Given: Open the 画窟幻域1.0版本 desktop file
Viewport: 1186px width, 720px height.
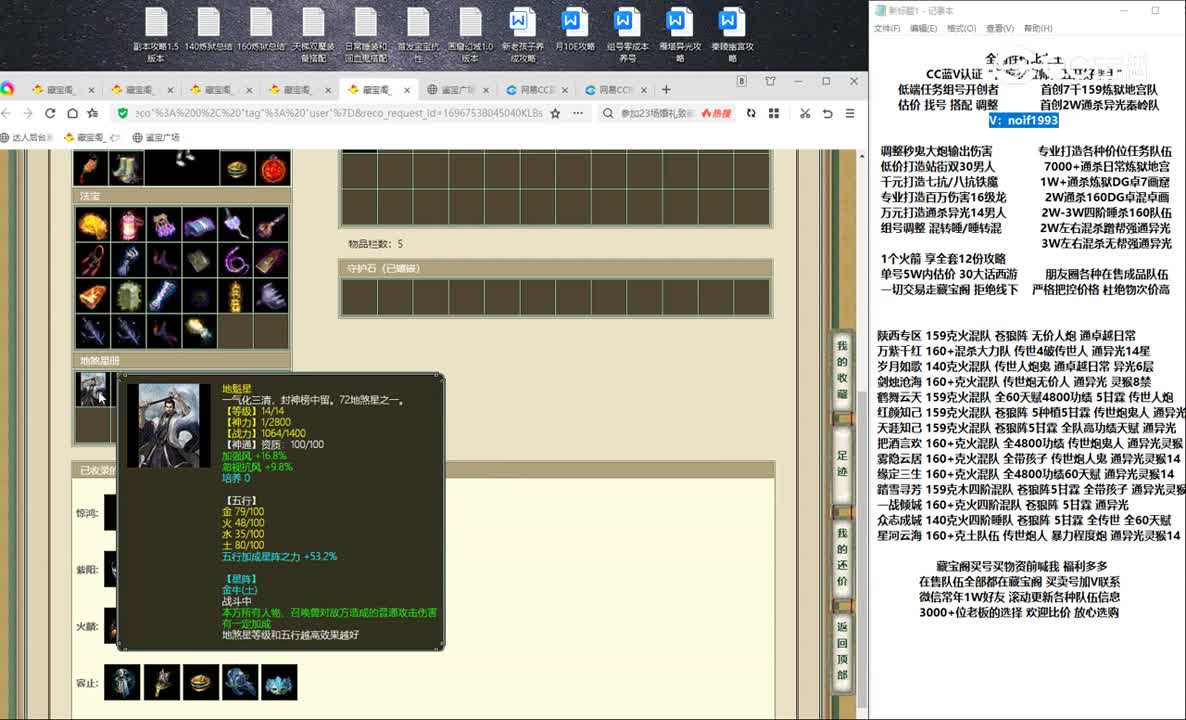Looking at the screenshot, I should click(x=470, y=34).
